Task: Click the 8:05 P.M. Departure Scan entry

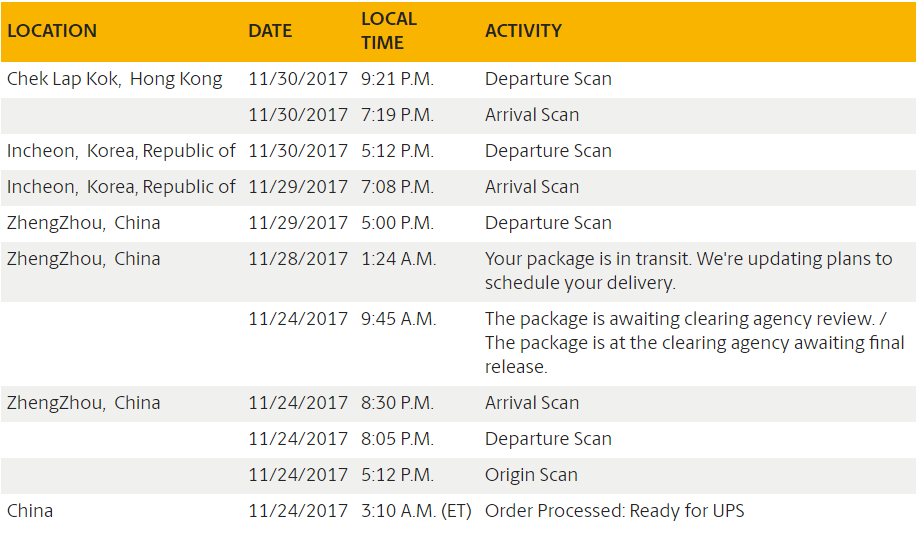Action: pos(548,439)
